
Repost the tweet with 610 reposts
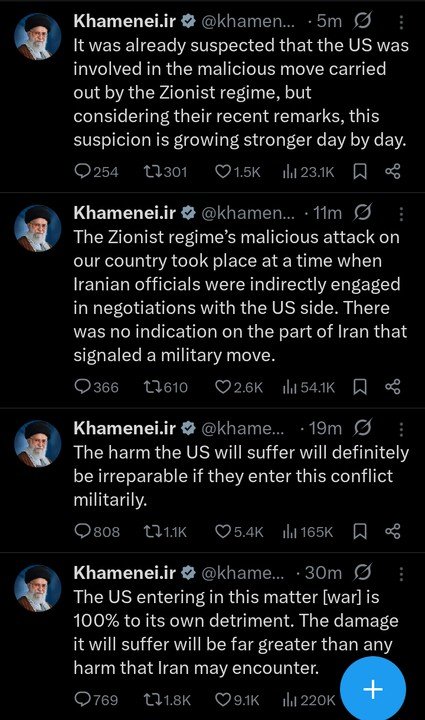[166, 388]
